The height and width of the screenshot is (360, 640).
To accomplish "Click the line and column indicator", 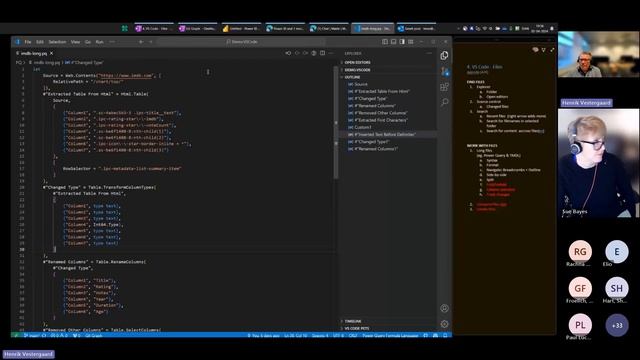I will [x=296, y=336].
